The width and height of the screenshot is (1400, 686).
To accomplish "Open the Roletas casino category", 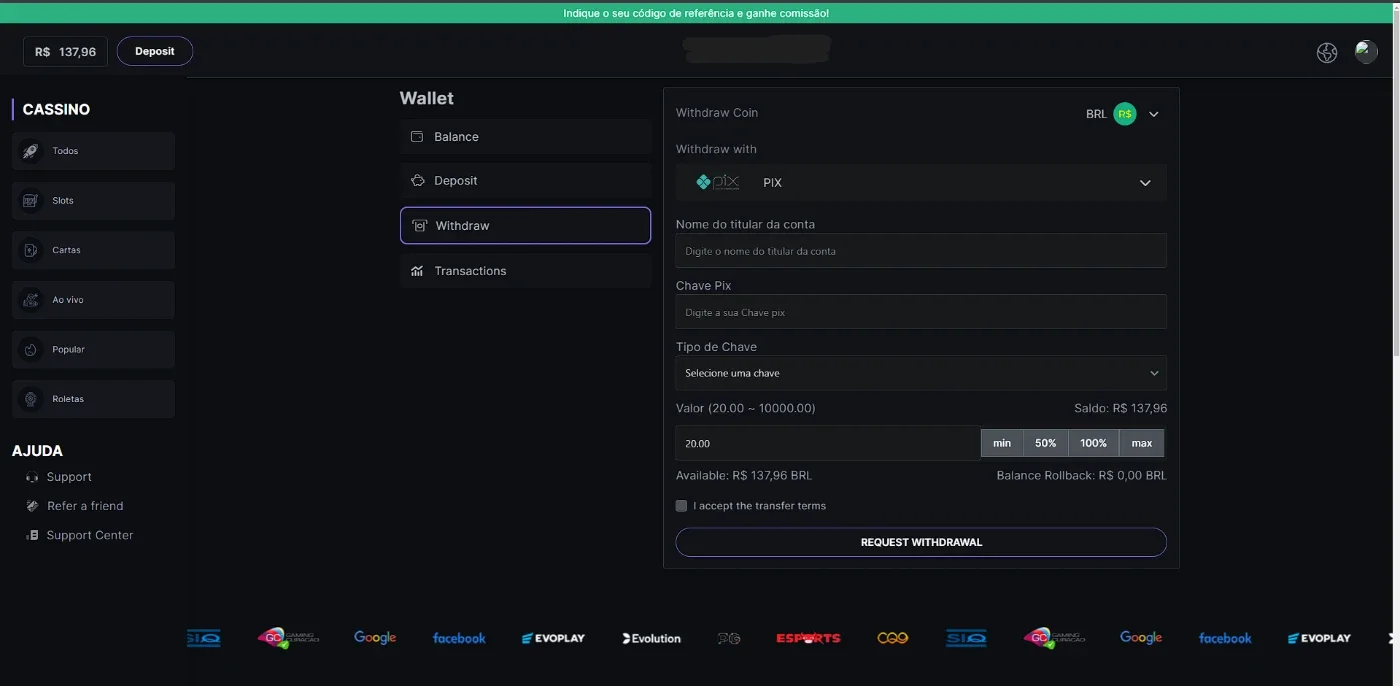I will [x=93, y=399].
